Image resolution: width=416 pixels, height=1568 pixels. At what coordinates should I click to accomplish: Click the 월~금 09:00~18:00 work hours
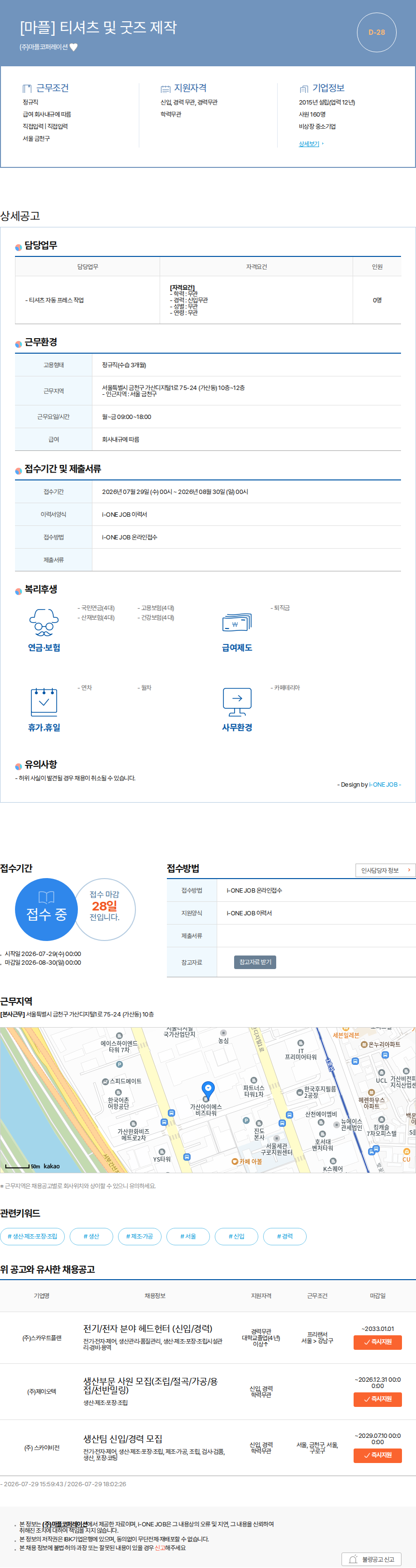click(127, 417)
